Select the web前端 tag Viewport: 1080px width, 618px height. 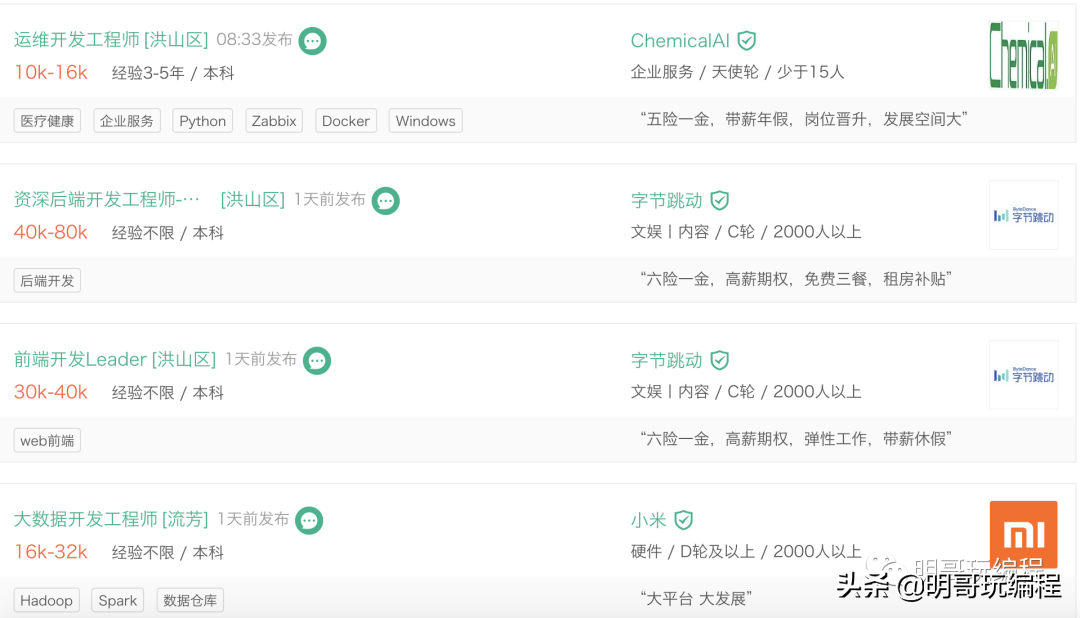pos(48,440)
